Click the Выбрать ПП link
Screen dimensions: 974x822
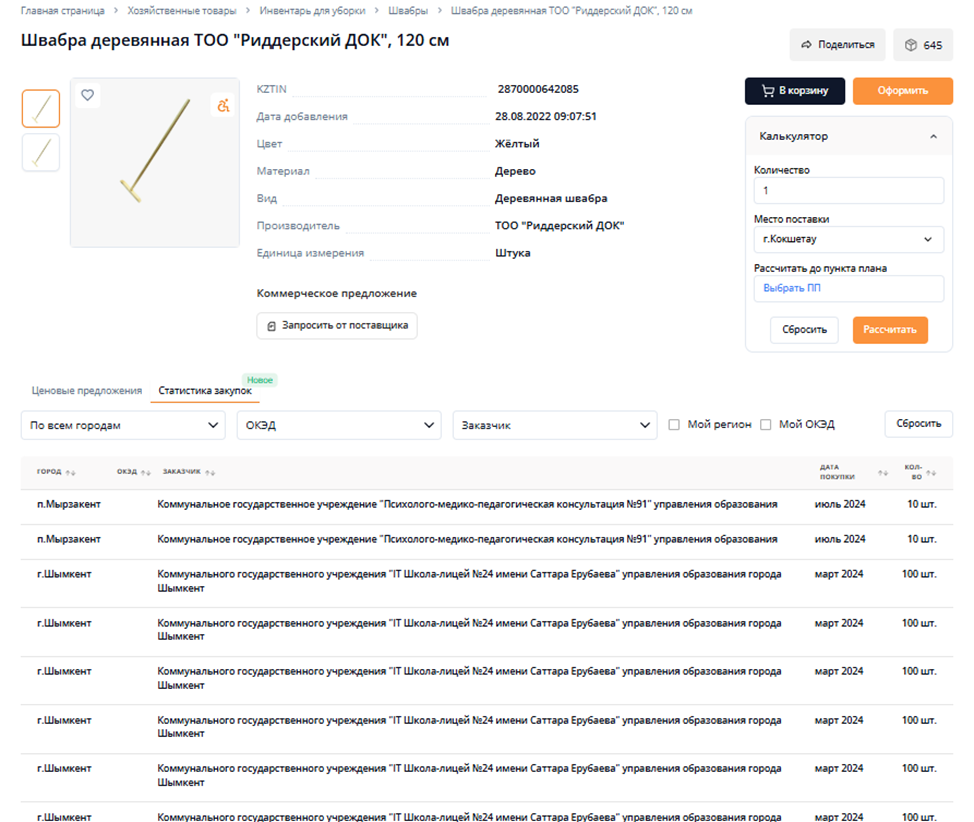pyautogui.click(x=792, y=288)
